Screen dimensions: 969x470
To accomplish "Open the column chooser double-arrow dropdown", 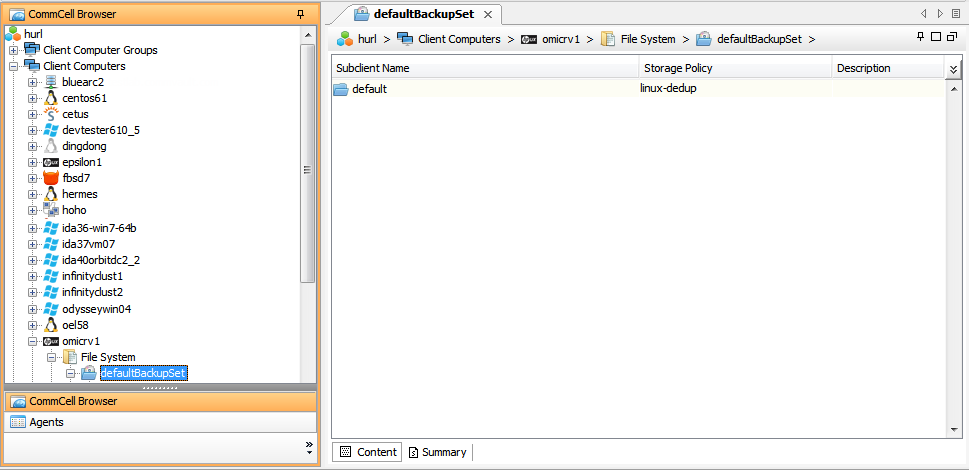I will coord(953,69).
